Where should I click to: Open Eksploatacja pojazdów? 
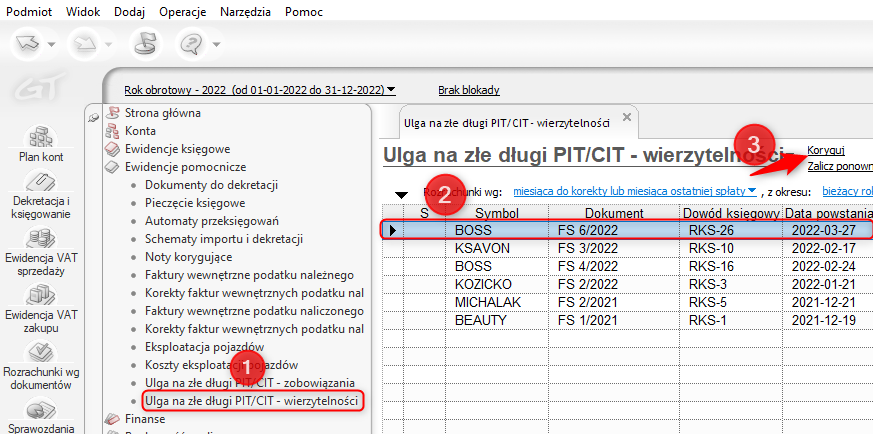coord(204,347)
